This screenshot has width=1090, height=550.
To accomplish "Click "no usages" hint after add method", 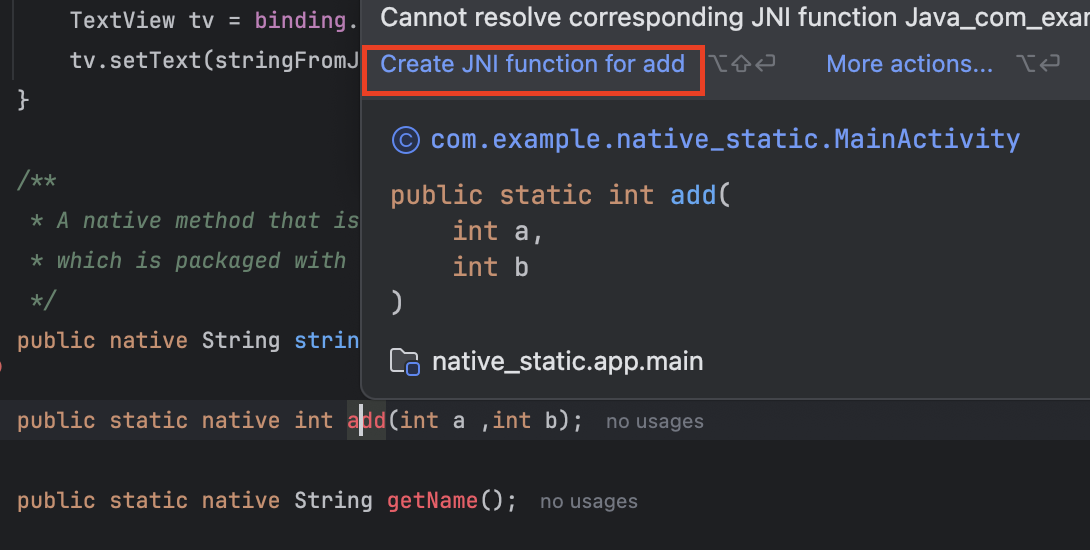I will pyautogui.click(x=654, y=422).
